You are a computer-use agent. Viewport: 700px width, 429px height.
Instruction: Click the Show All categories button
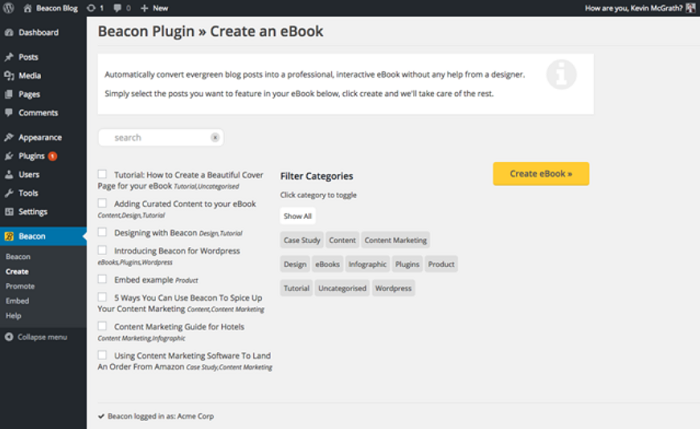(x=298, y=216)
